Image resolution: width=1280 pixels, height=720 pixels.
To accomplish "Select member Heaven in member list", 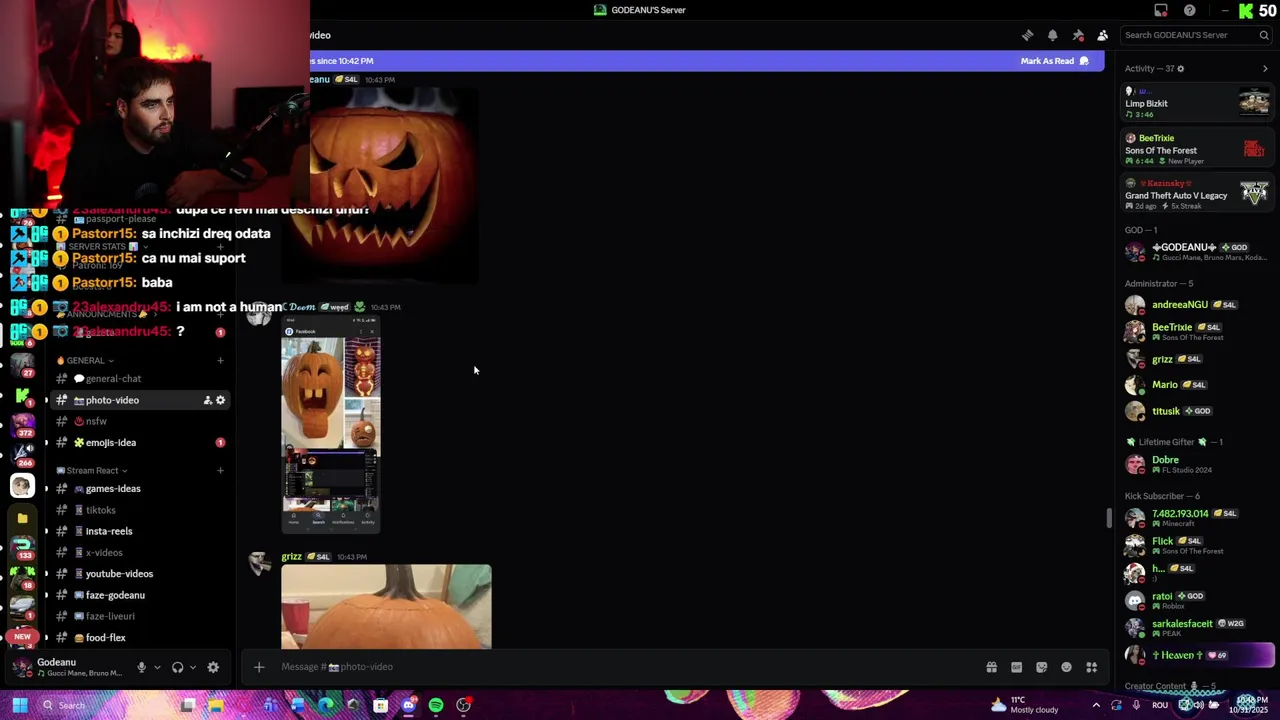I will point(1195,655).
